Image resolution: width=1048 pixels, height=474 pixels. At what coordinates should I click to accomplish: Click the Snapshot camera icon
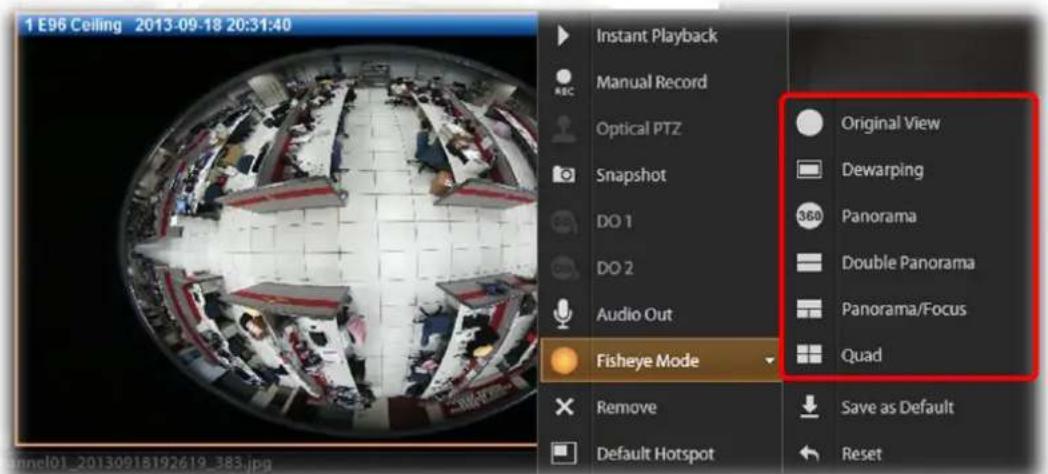[563, 175]
